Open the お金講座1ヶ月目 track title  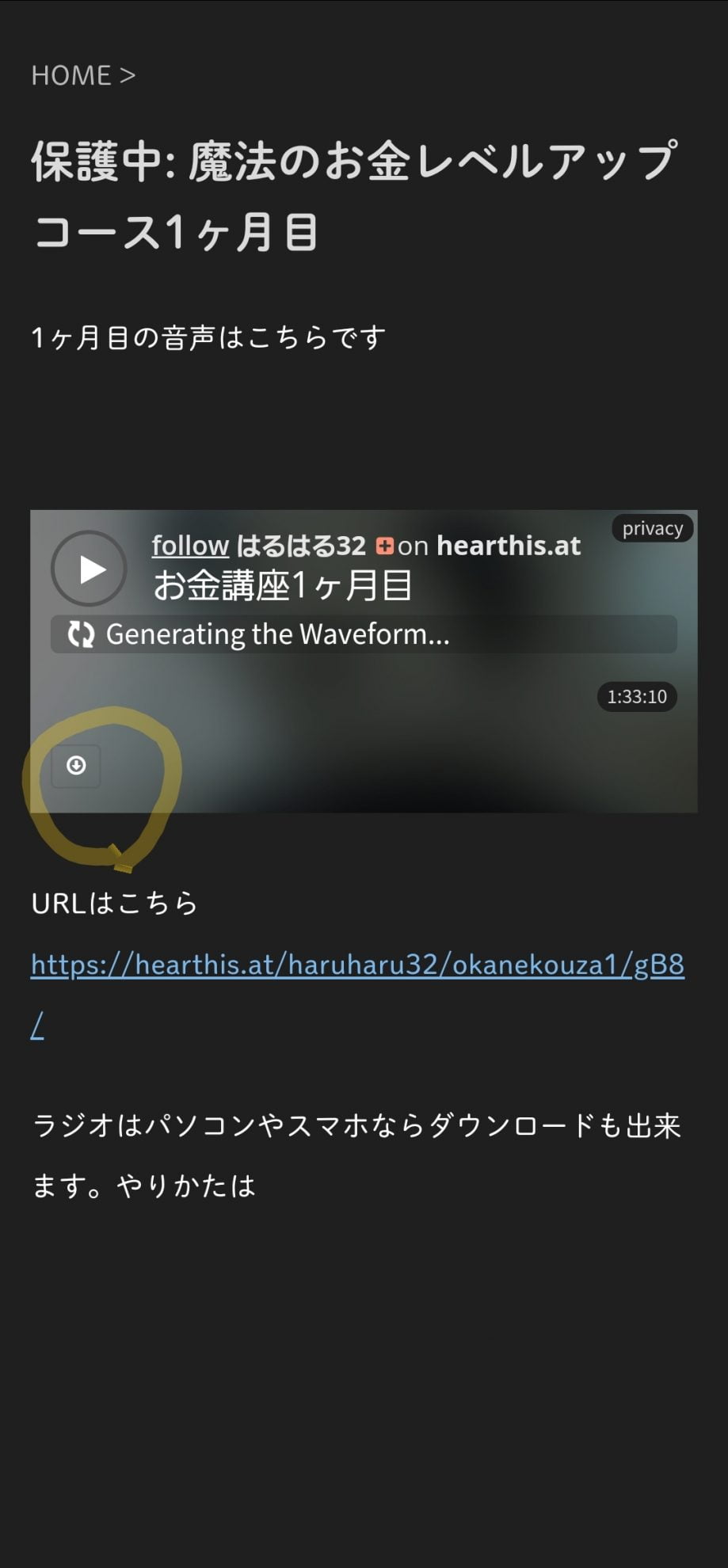pyautogui.click(x=283, y=586)
